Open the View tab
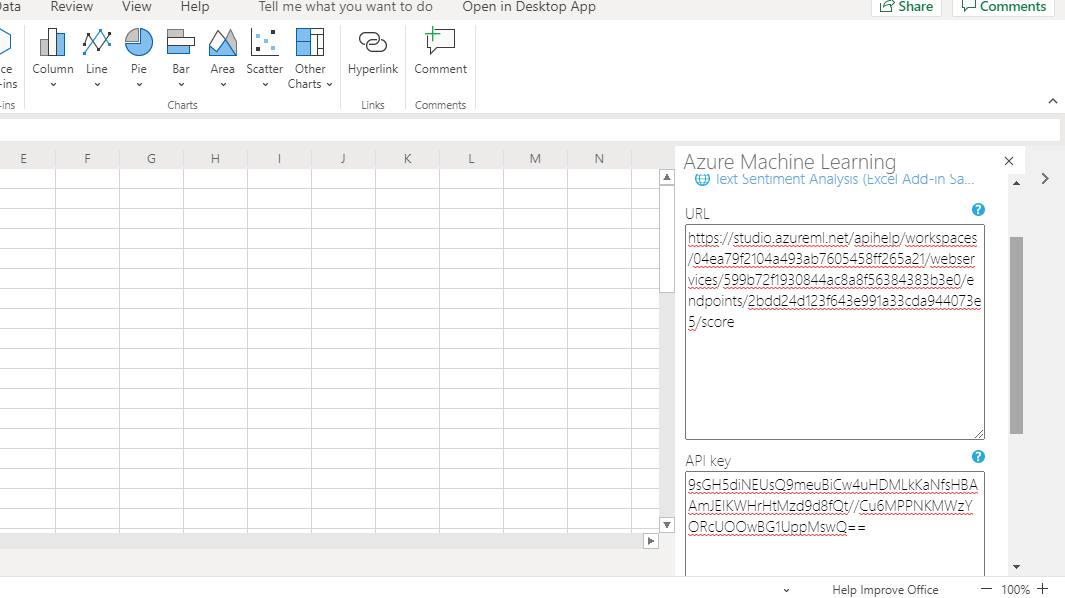 point(137,7)
